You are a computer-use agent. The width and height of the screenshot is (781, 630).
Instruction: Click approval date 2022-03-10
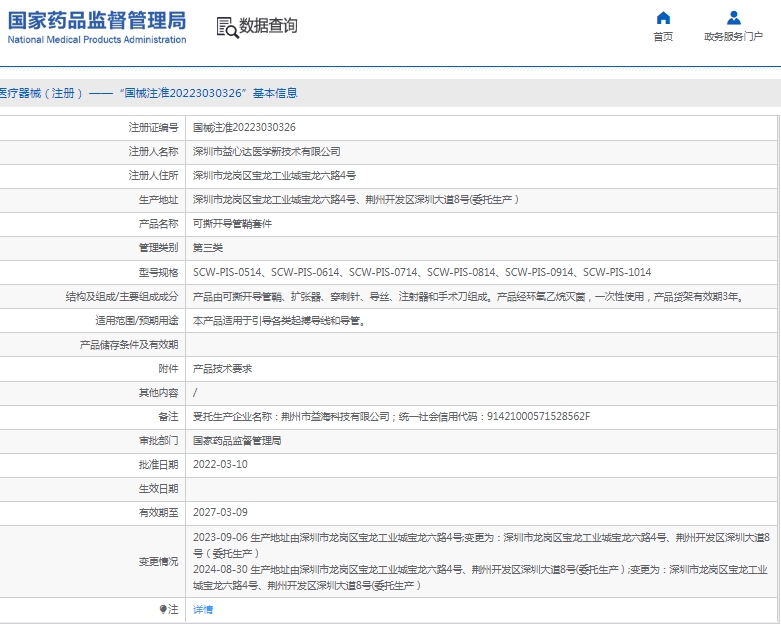[220, 464]
